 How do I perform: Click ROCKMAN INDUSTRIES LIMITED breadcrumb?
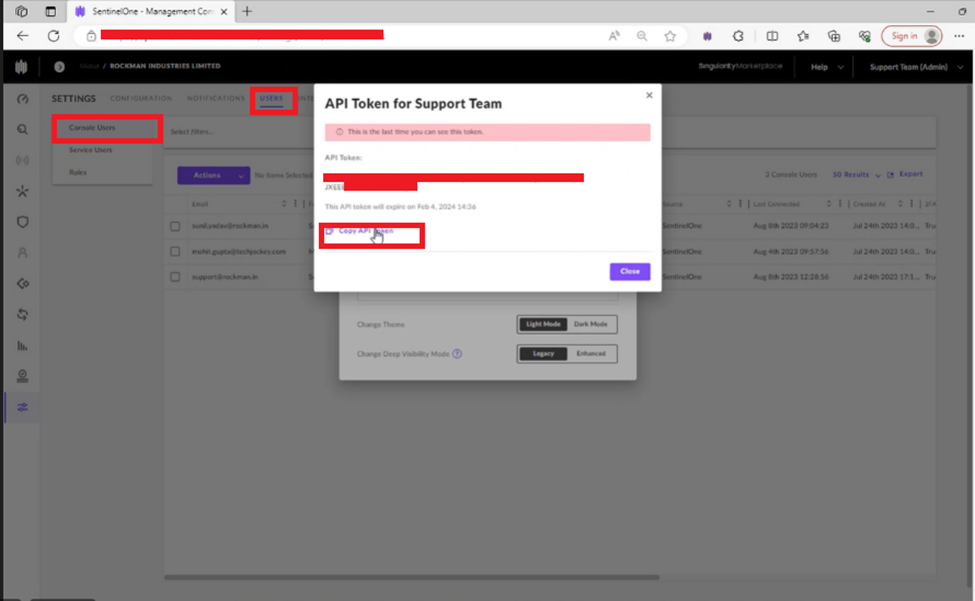165,66
